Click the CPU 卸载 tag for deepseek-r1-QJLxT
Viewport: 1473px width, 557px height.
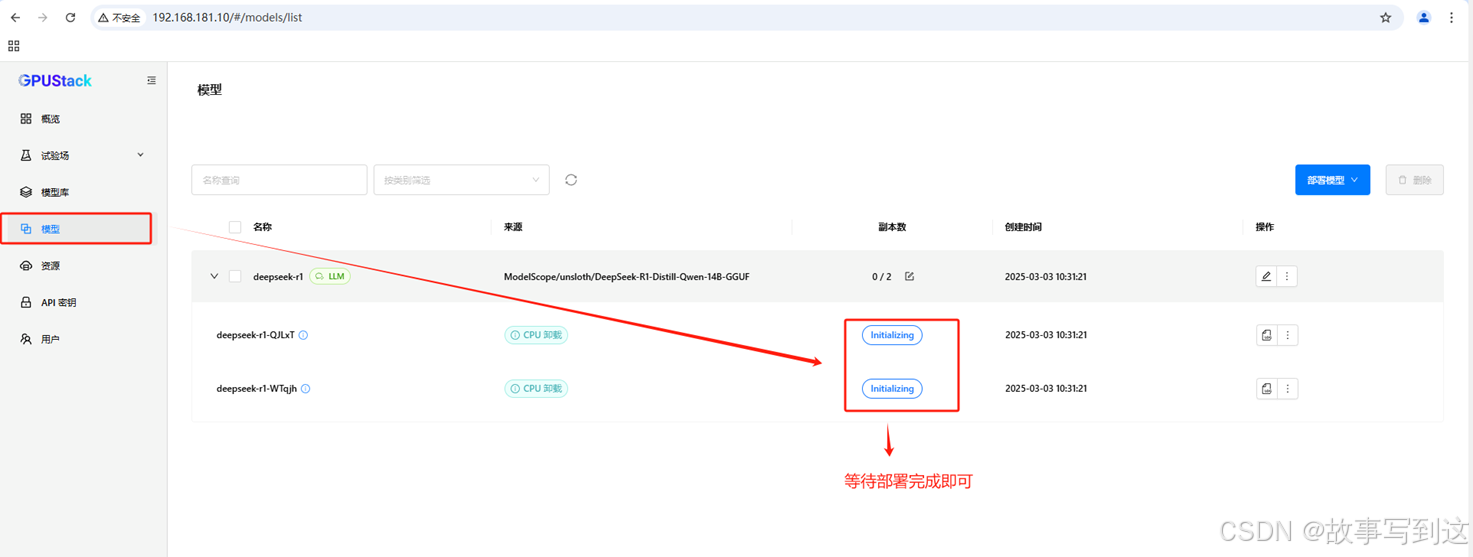(536, 335)
